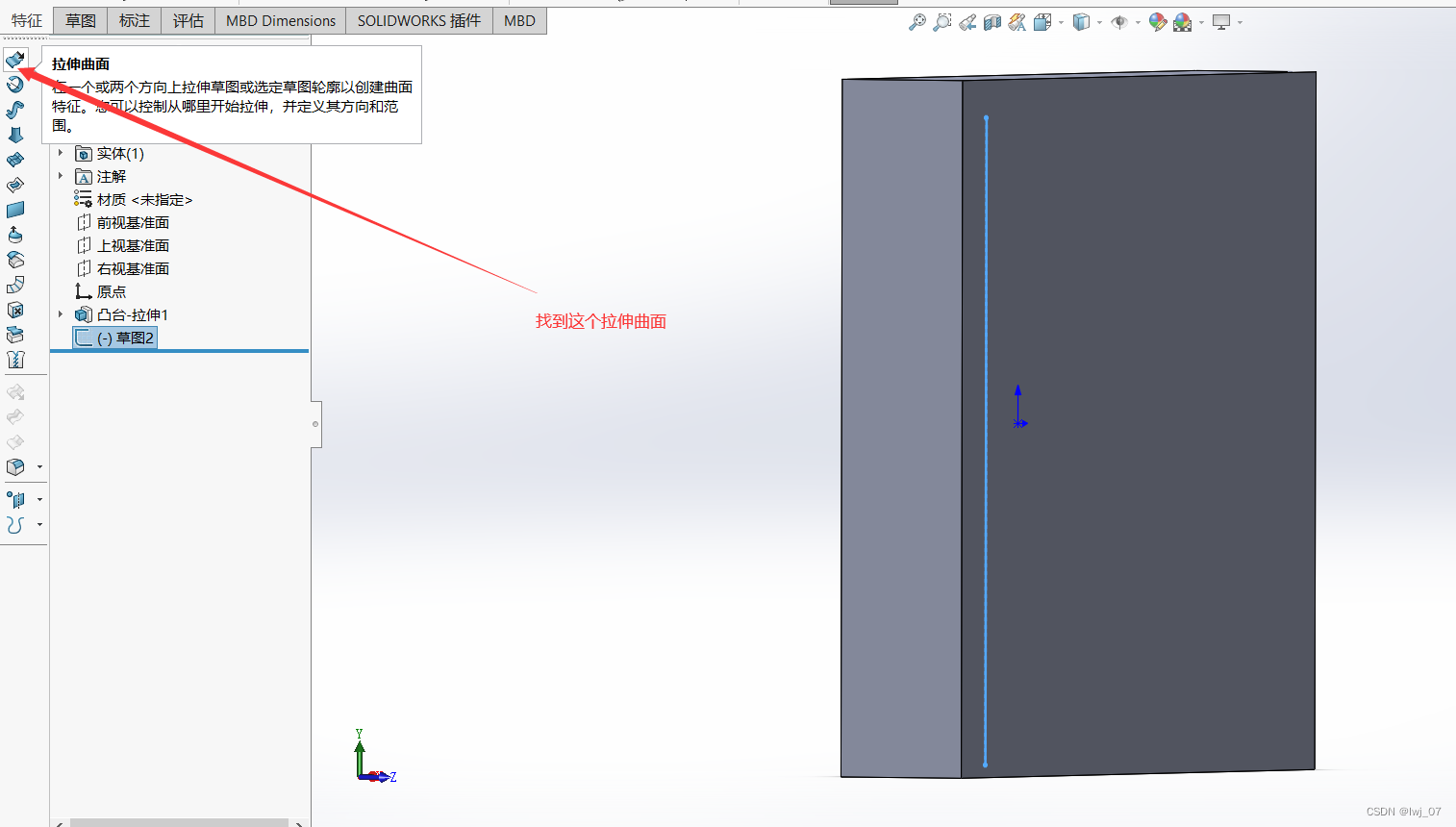Click the Thicken tool icon
1456x827 pixels.
[x=15, y=467]
